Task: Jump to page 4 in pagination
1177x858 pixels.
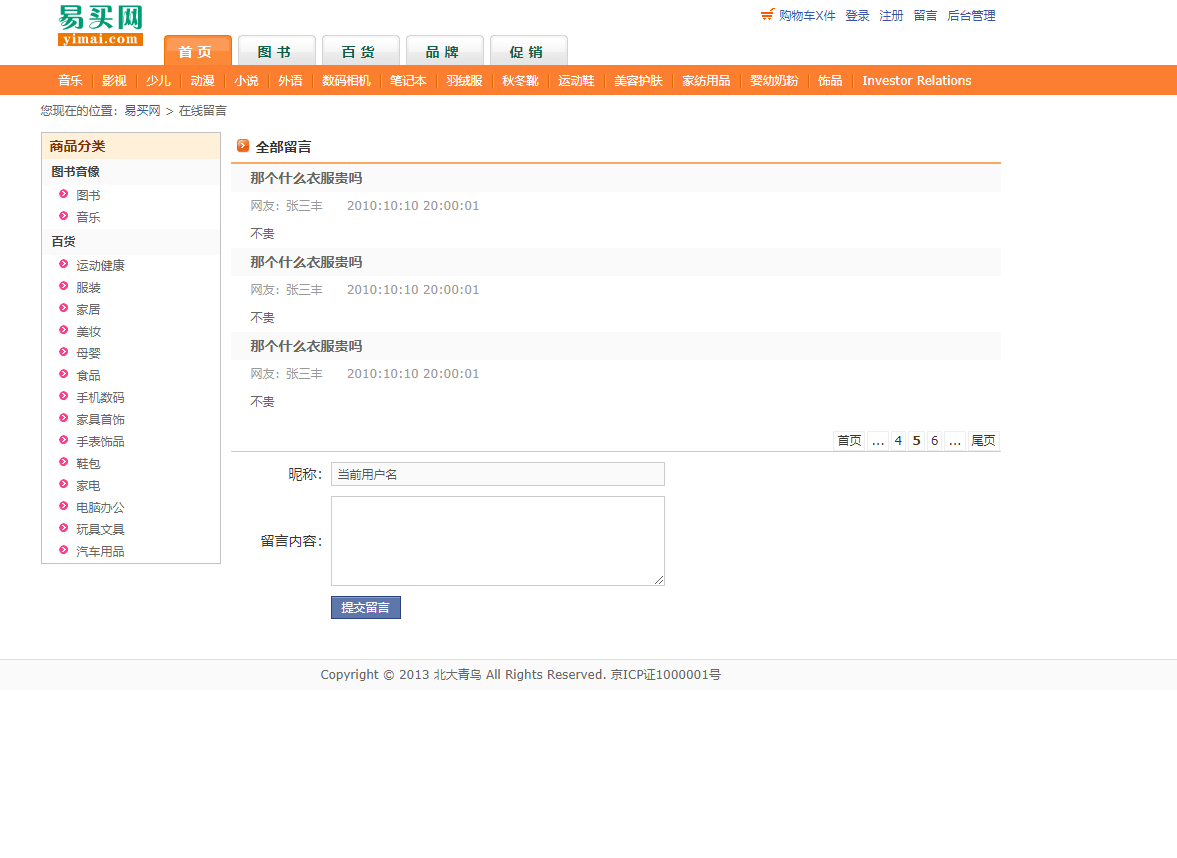Action: click(898, 440)
